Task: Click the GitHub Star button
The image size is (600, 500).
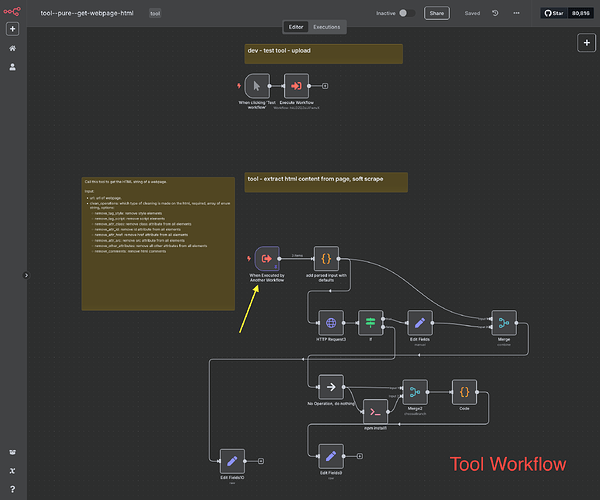Action: click(x=554, y=13)
